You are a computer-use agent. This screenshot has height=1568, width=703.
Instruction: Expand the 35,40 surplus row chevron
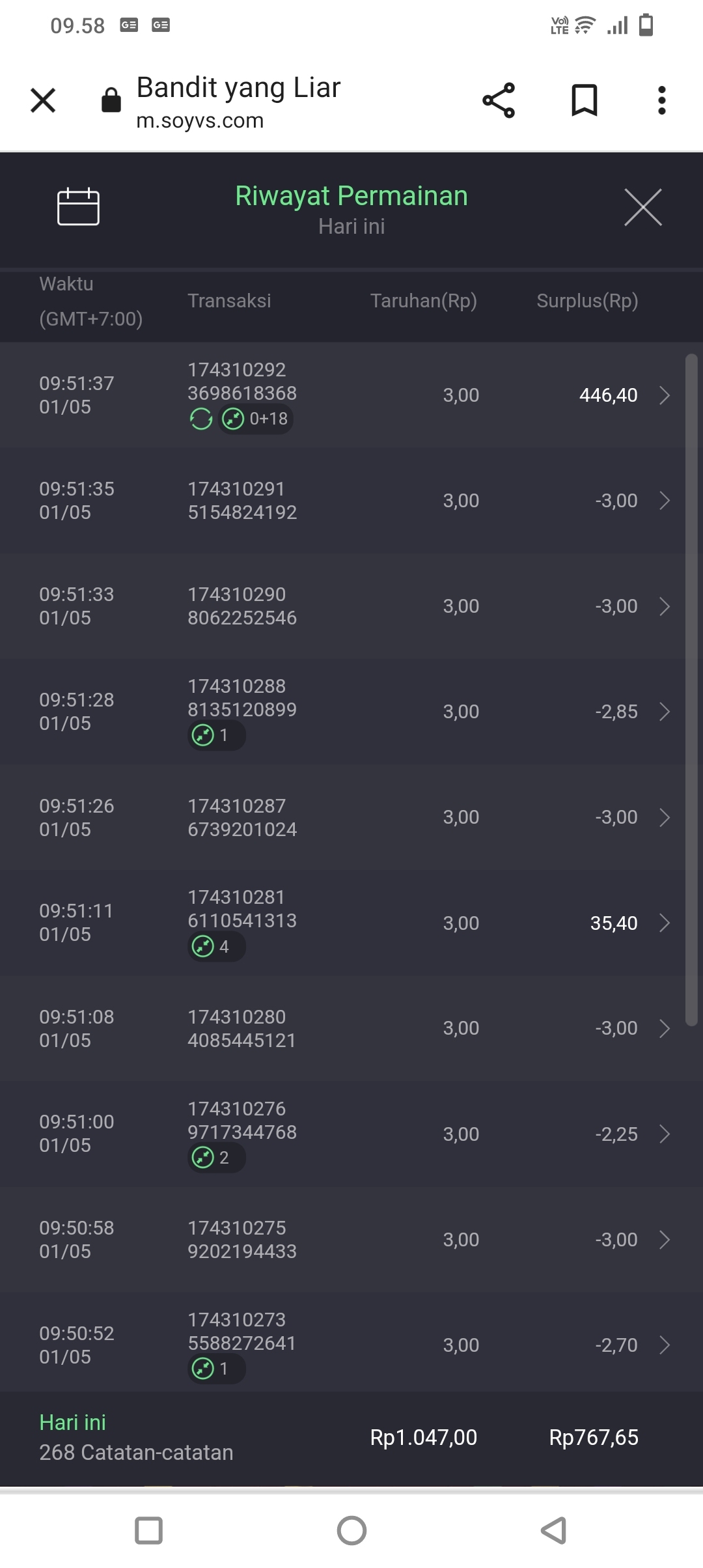(x=664, y=923)
